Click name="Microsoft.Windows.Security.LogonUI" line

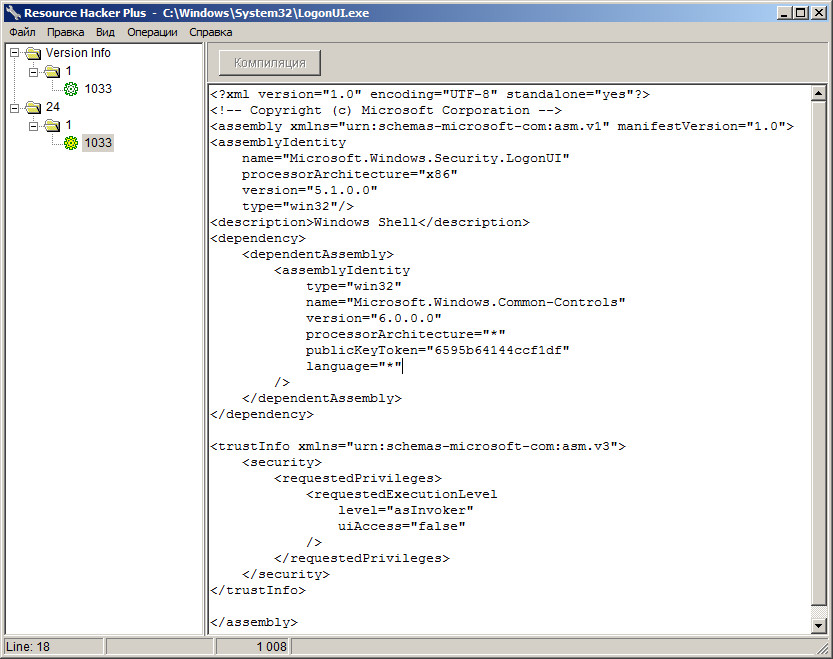405,158
